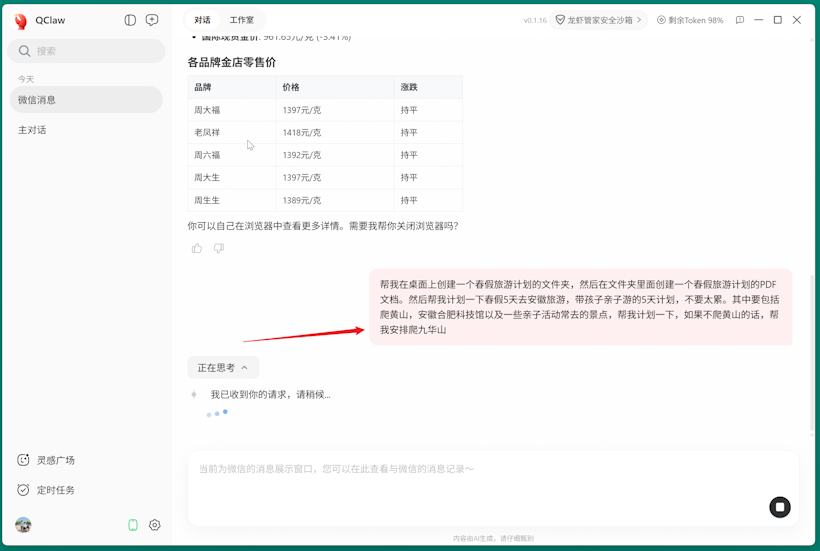820x551 pixels.
Task: Focus the 搜索 search field
Action: pyautogui.click(x=86, y=51)
